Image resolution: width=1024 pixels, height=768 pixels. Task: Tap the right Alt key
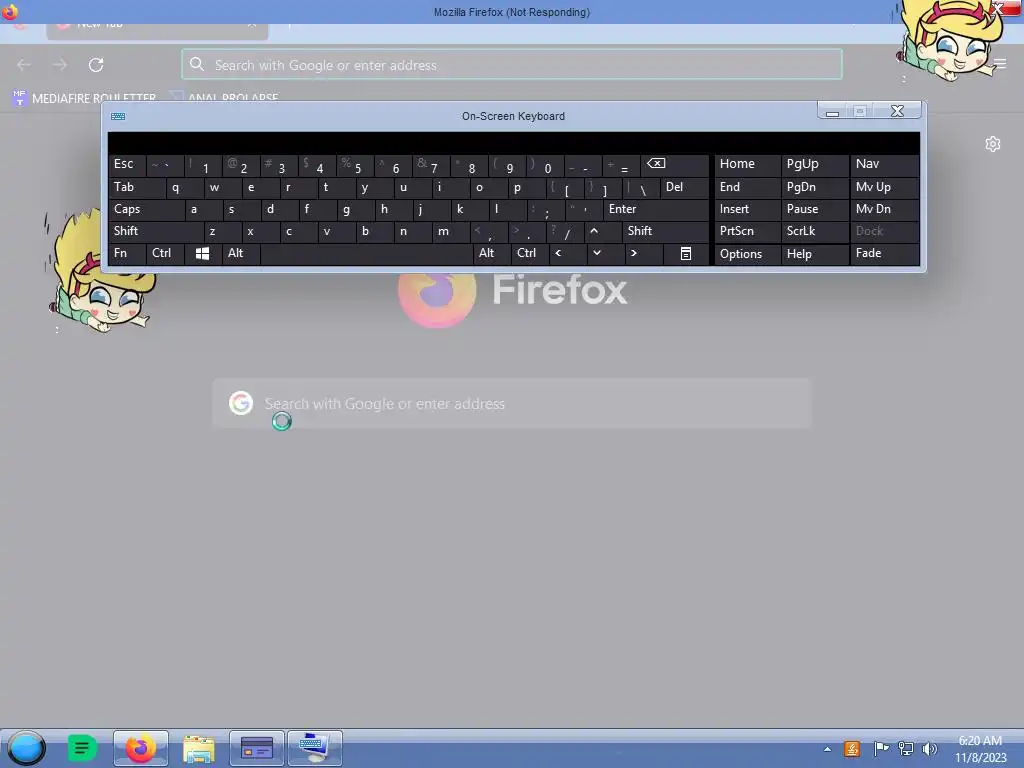coord(492,253)
